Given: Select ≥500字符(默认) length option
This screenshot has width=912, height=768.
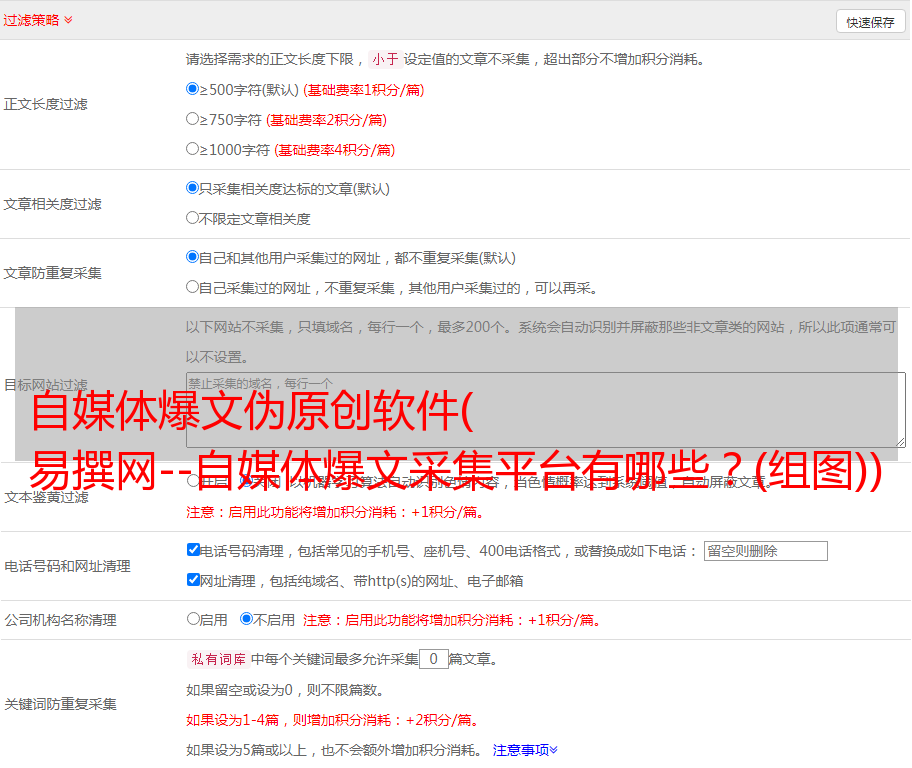Looking at the screenshot, I should coord(193,89).
